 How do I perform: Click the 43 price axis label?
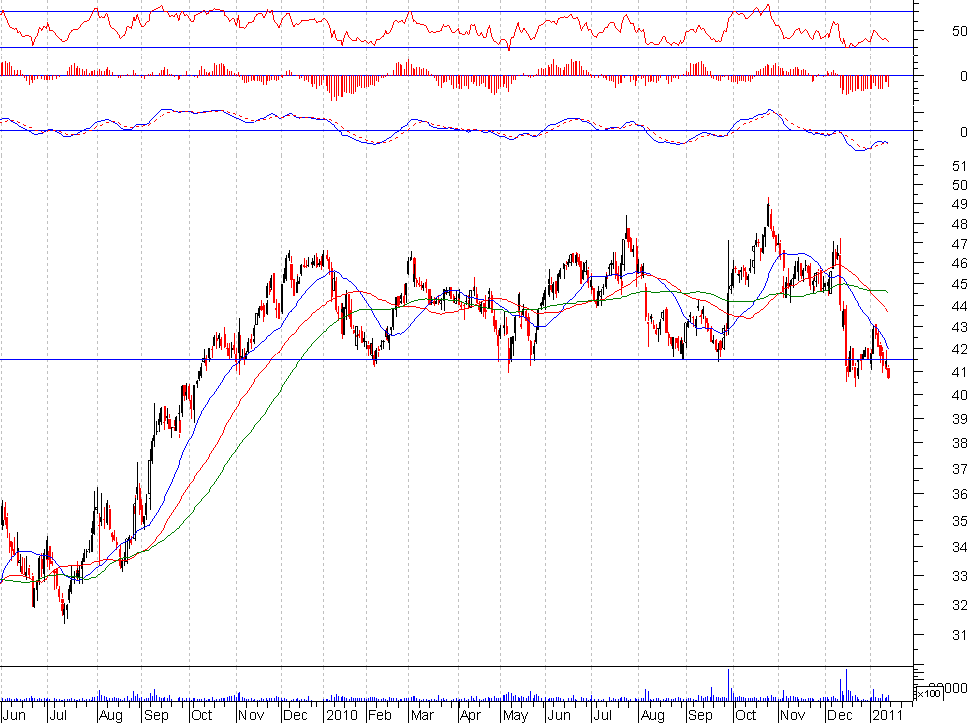[959, 327]
